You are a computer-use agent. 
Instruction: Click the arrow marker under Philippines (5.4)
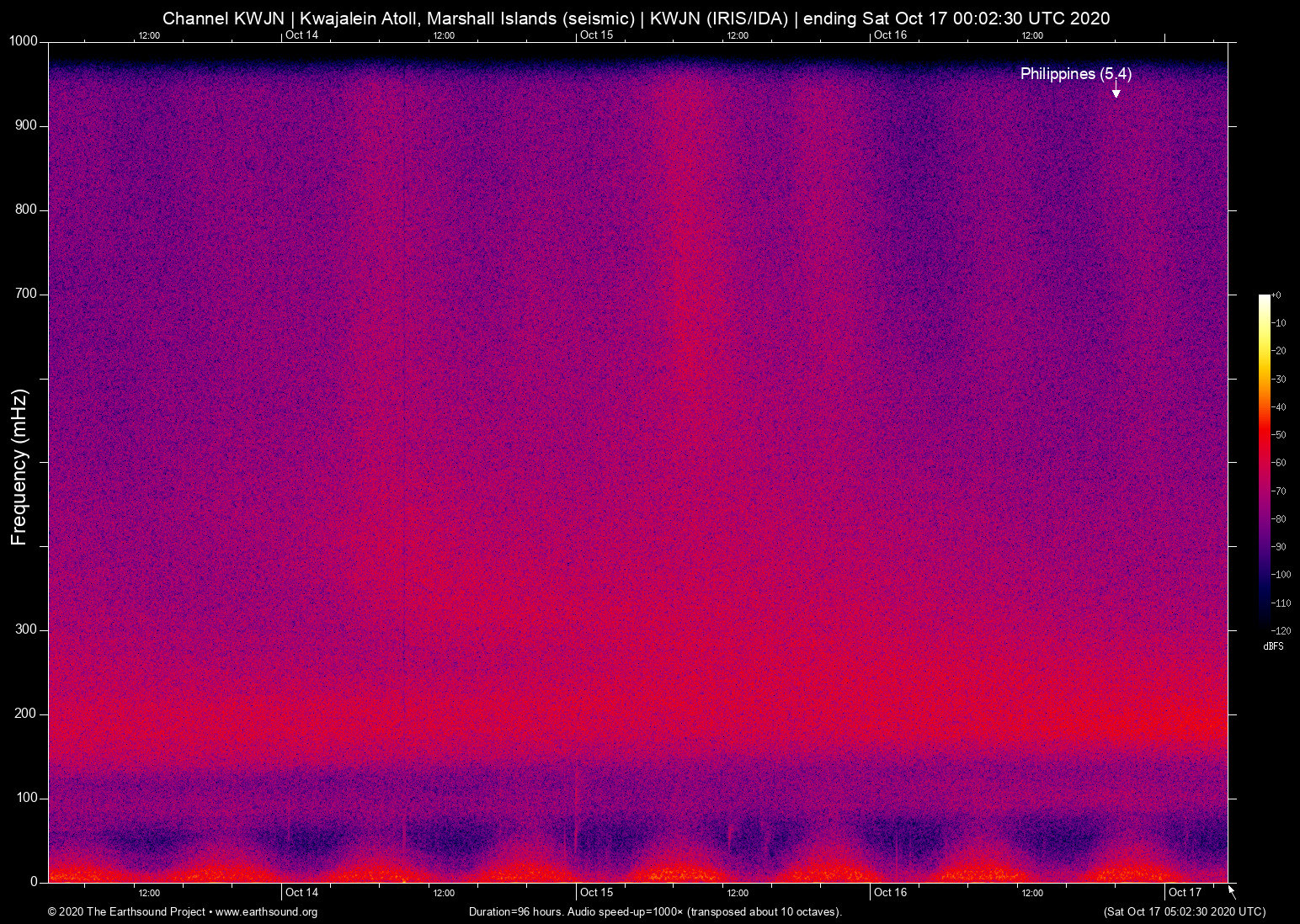click(1116, 91)
